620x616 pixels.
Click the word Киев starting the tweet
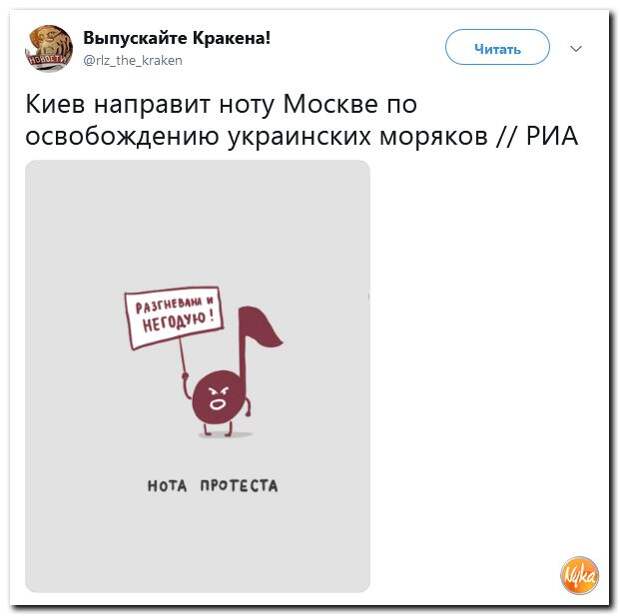(55, 104)
